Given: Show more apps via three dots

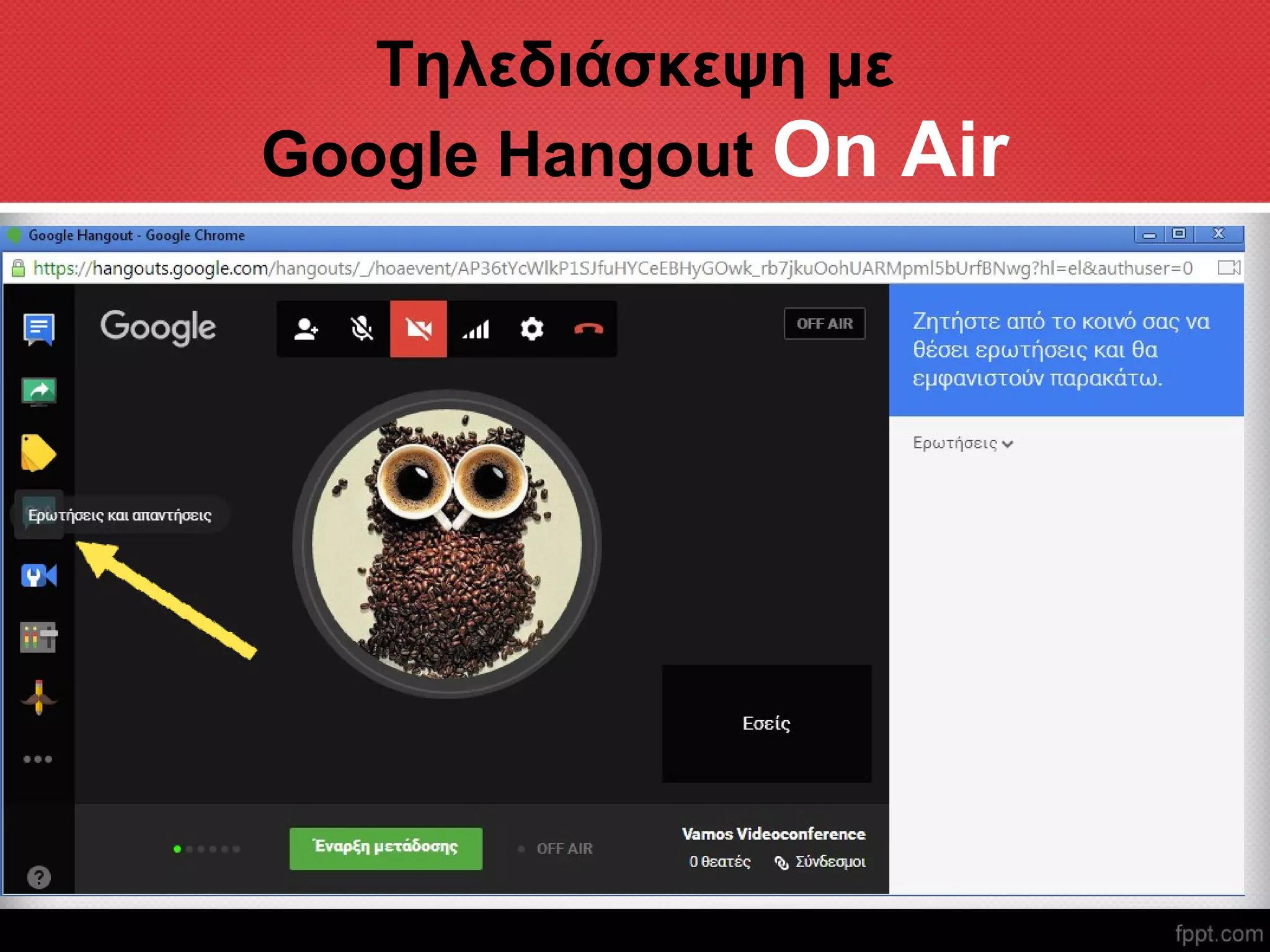Looking at the screenshot, I should [38, 759].
